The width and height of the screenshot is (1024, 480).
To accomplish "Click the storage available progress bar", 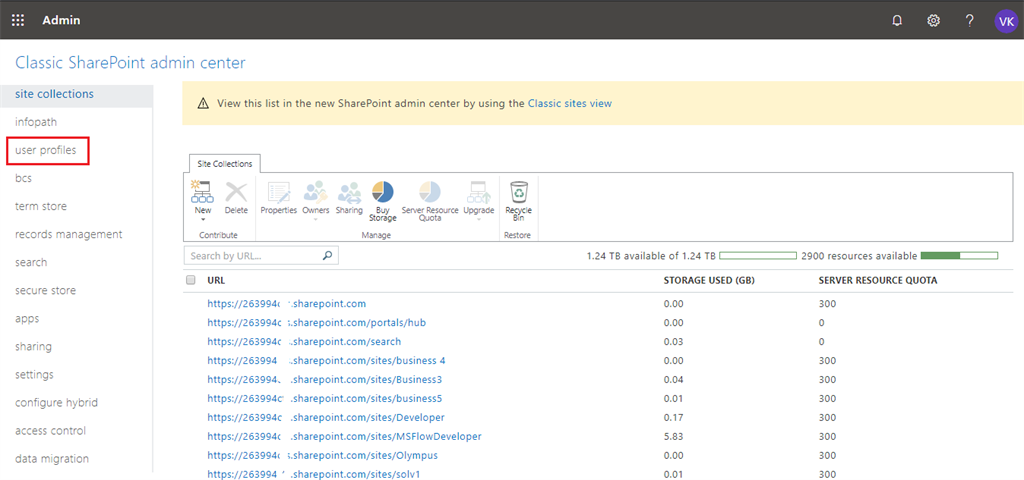I will pos(758,256).
